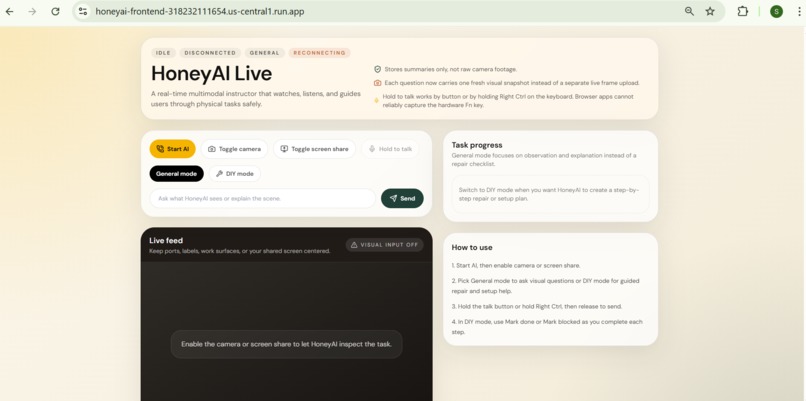Click the DISCONNECTED status chip
The image size is (806, 401).
(210, 53)
